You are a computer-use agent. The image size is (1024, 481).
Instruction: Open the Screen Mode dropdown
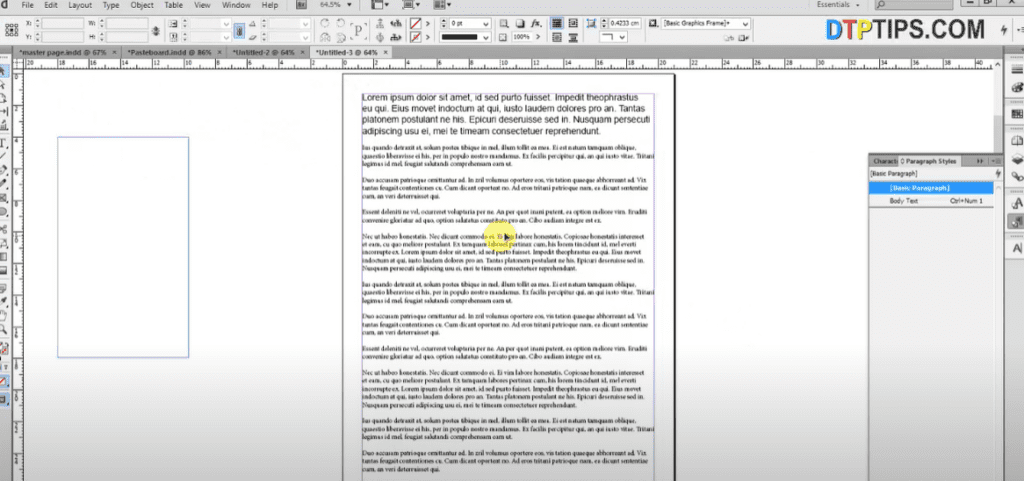413,5
